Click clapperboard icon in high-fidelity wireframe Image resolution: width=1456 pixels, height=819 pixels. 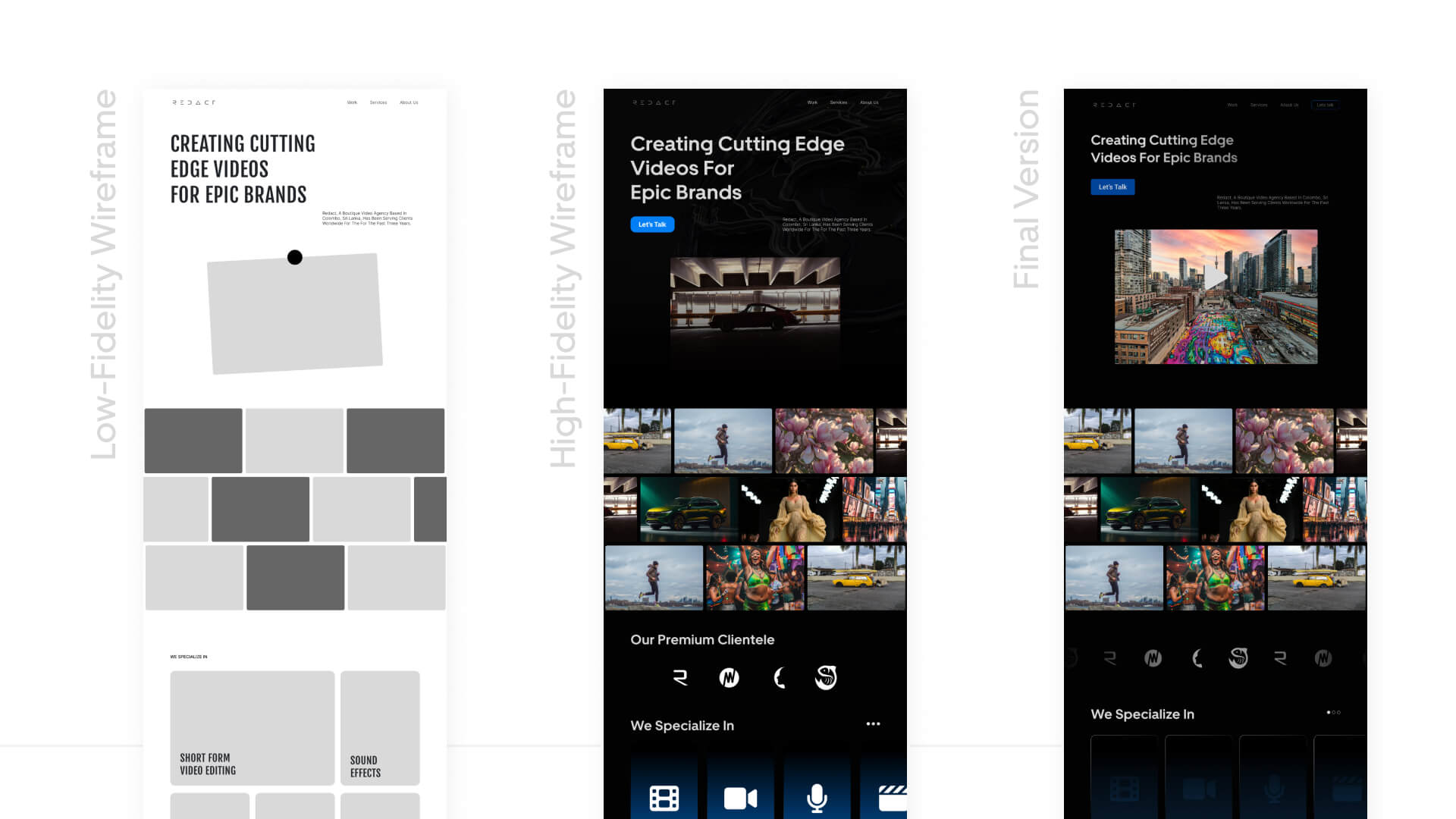pyautogui.click(x=892, y=798)
